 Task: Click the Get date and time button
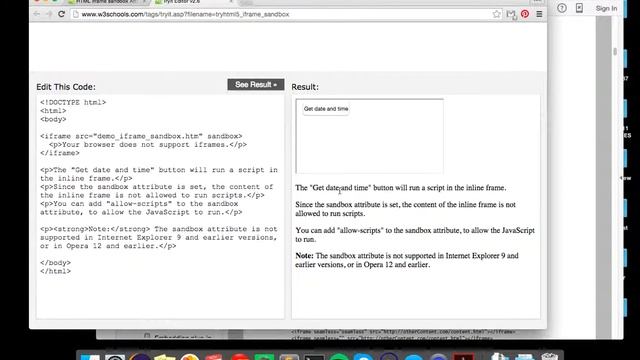[326, 109]
